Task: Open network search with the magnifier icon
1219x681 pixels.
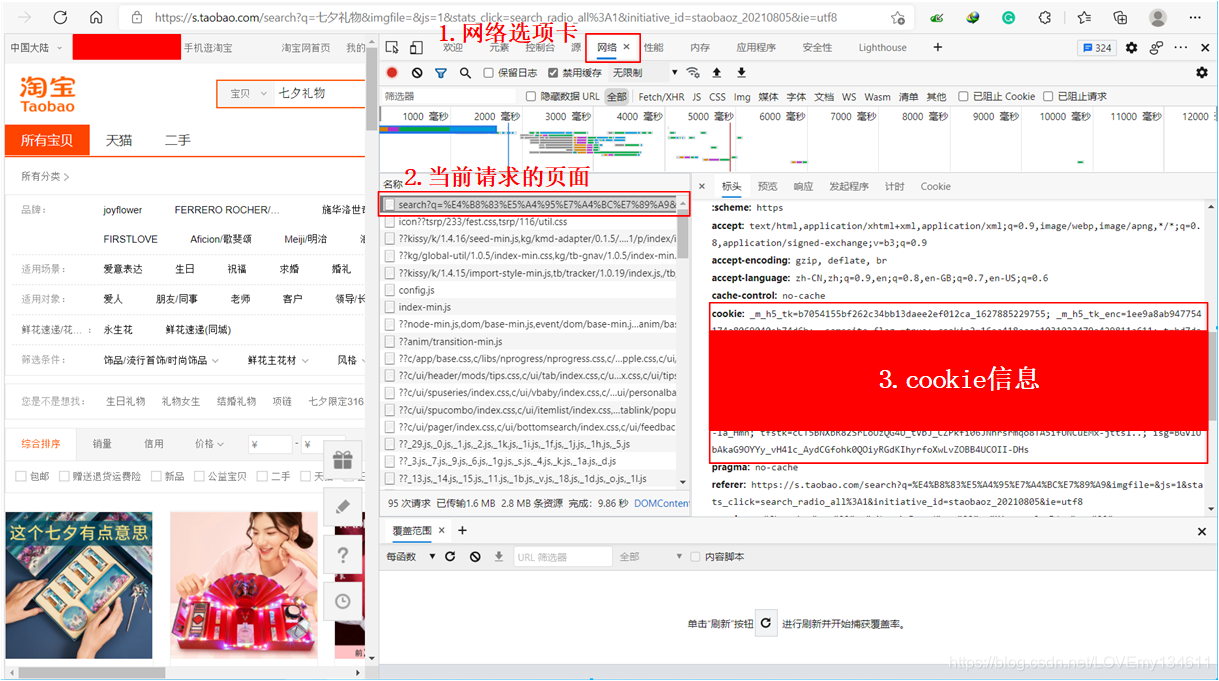Action: [x=465, y=73]
